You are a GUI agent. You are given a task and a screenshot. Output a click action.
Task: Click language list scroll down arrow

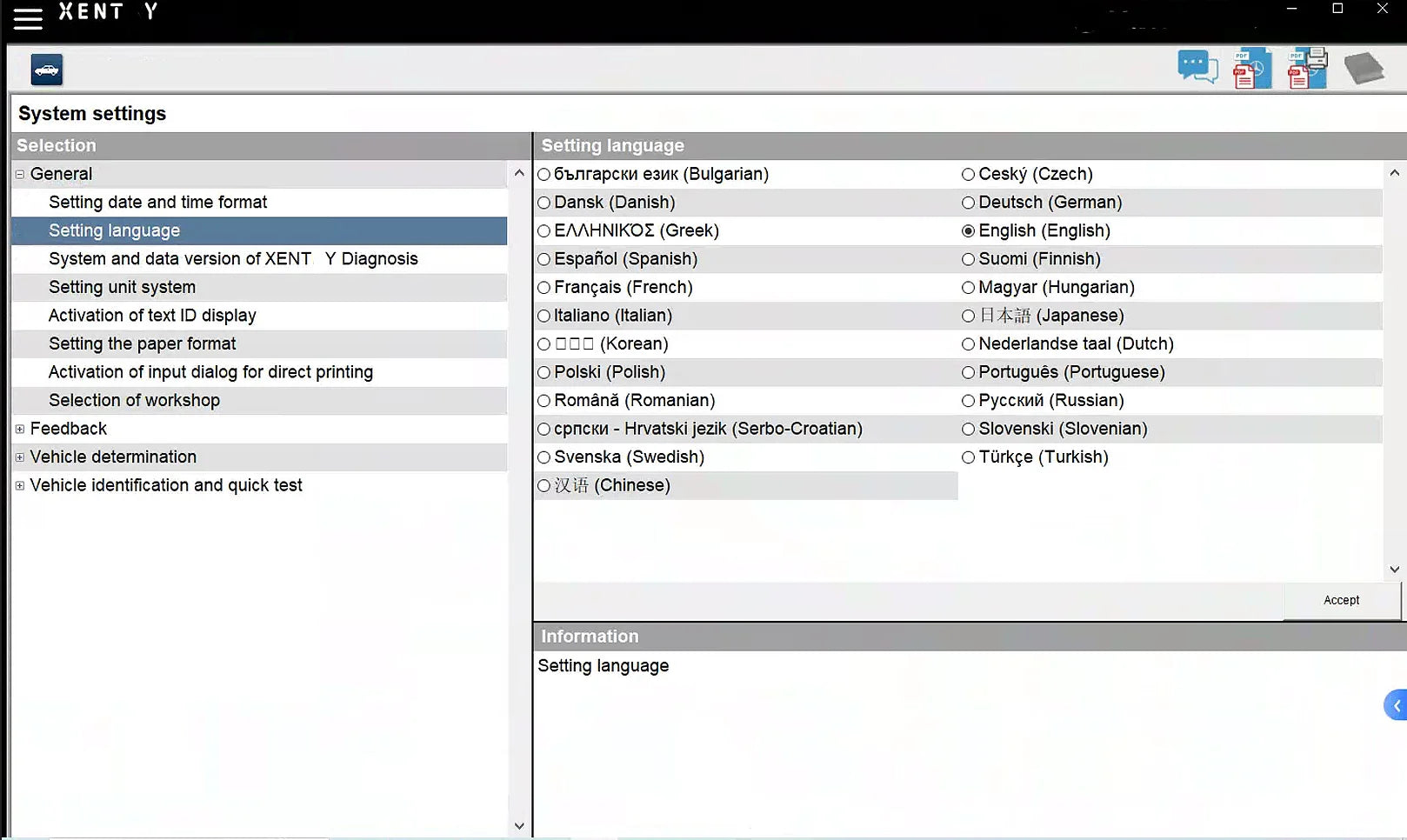[1394, 570]
